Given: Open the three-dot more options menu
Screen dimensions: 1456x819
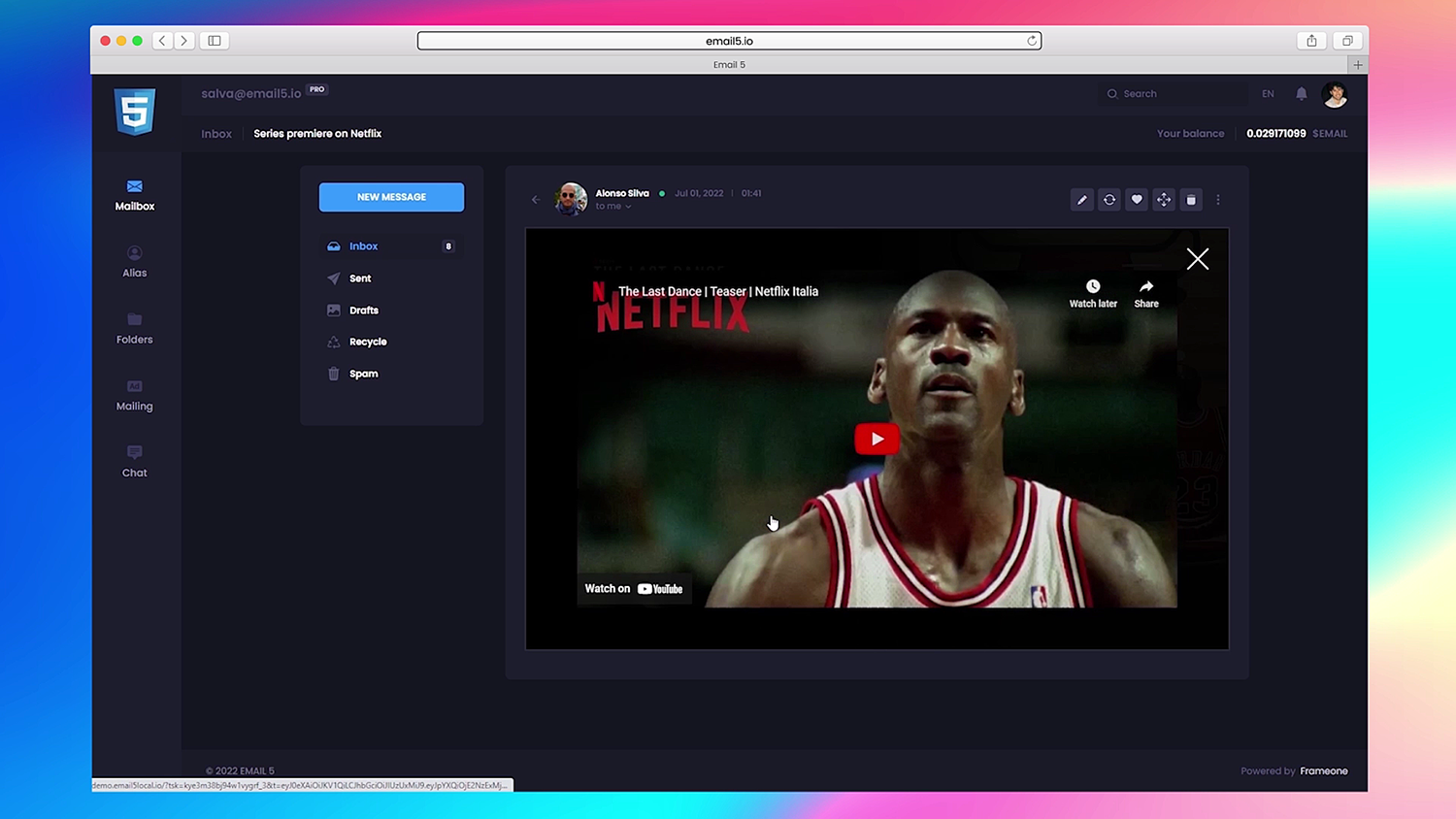Looking at the screenshot, I should click(1218, 200).
